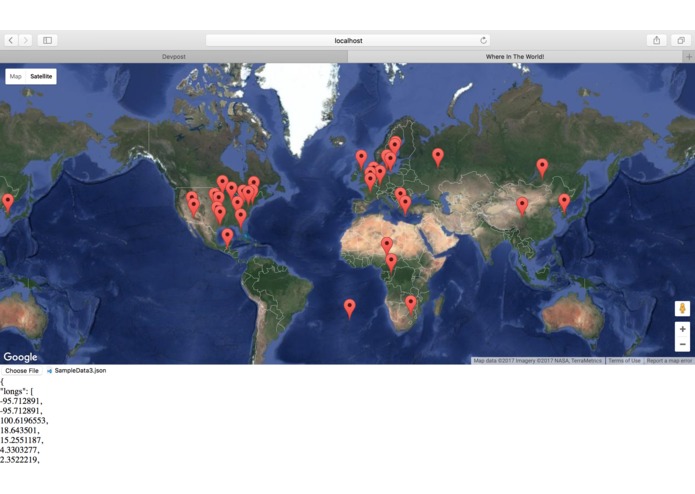Switch map type to Map
Screen dimensions: 695x494
[16, 76]
